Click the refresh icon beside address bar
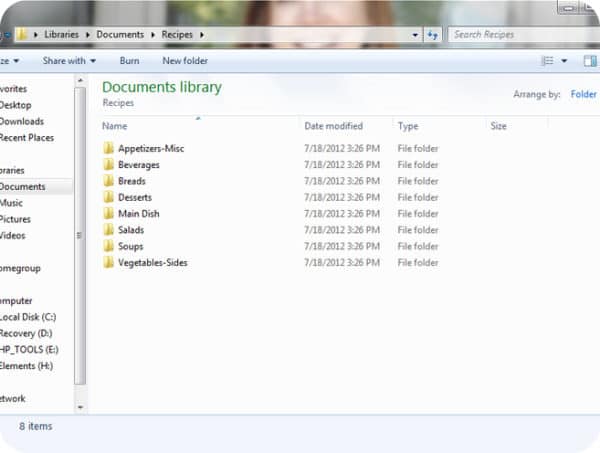 pyautogui.click(x=433, y=35)
